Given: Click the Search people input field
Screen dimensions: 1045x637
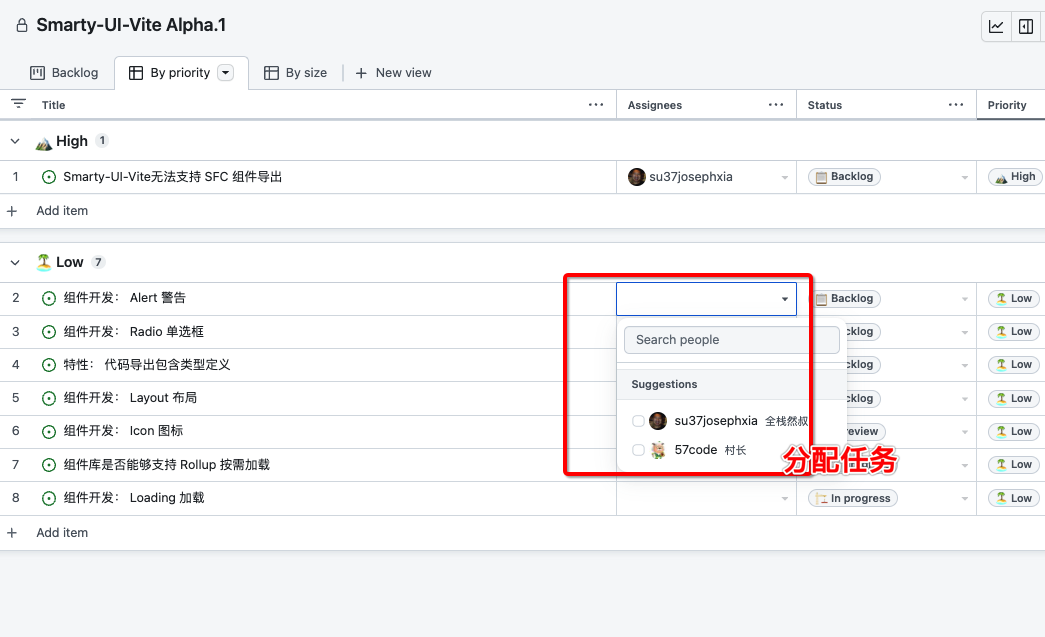Looking at the screenshot, I should tap(731, 340).
